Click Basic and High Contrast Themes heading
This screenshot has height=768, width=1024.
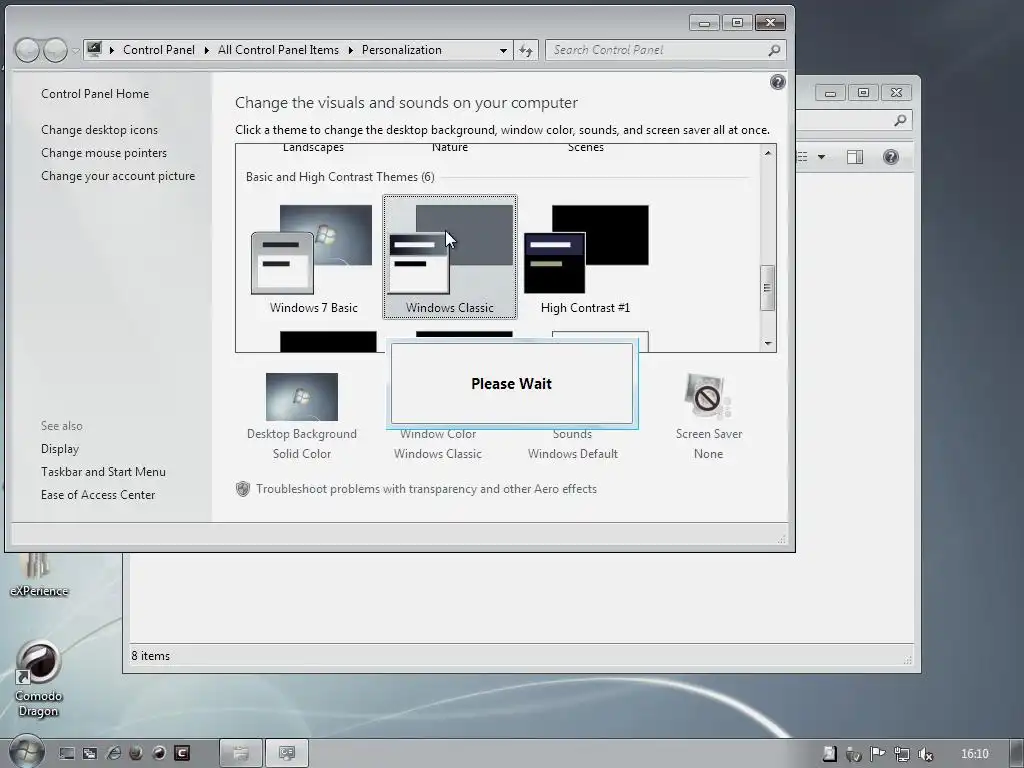click(340, 177)
